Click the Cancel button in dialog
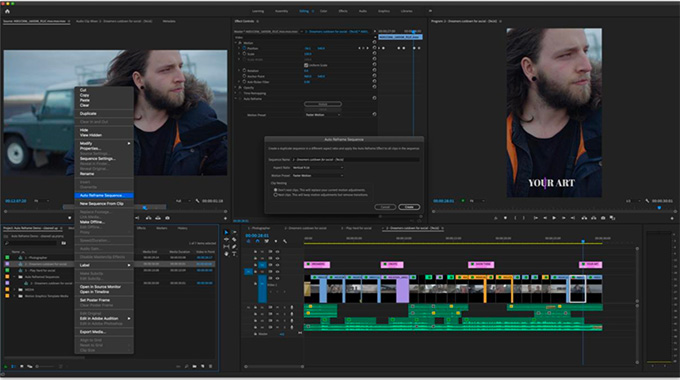 [x=385, y=207]
